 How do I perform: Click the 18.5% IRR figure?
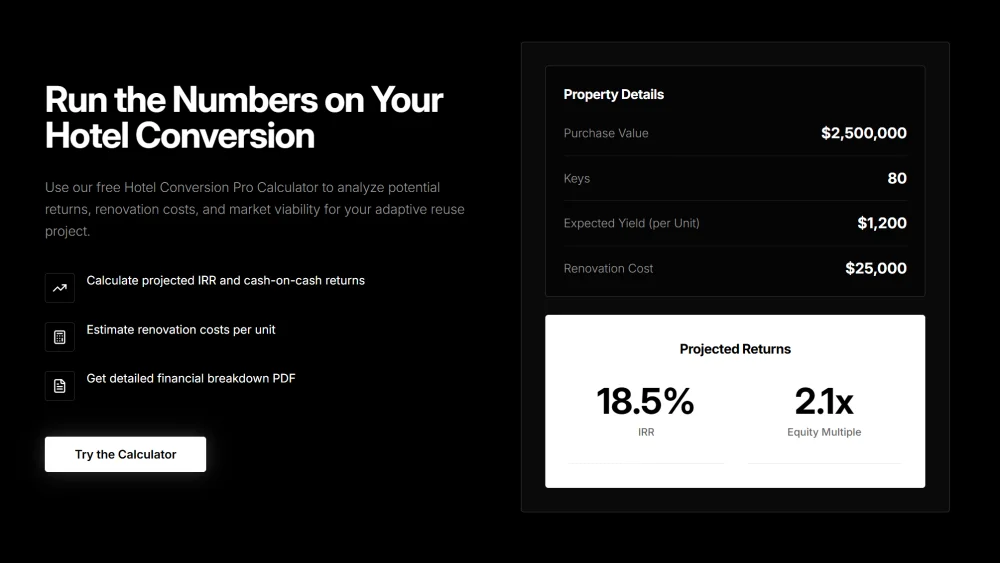tap(645, 401)
